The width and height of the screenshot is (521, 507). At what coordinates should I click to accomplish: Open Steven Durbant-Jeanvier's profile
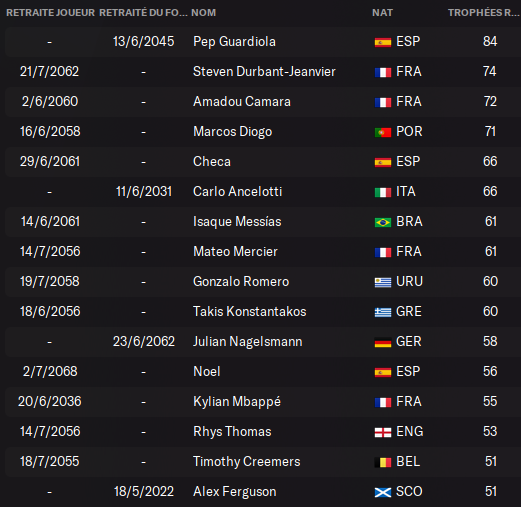point(264,72)
